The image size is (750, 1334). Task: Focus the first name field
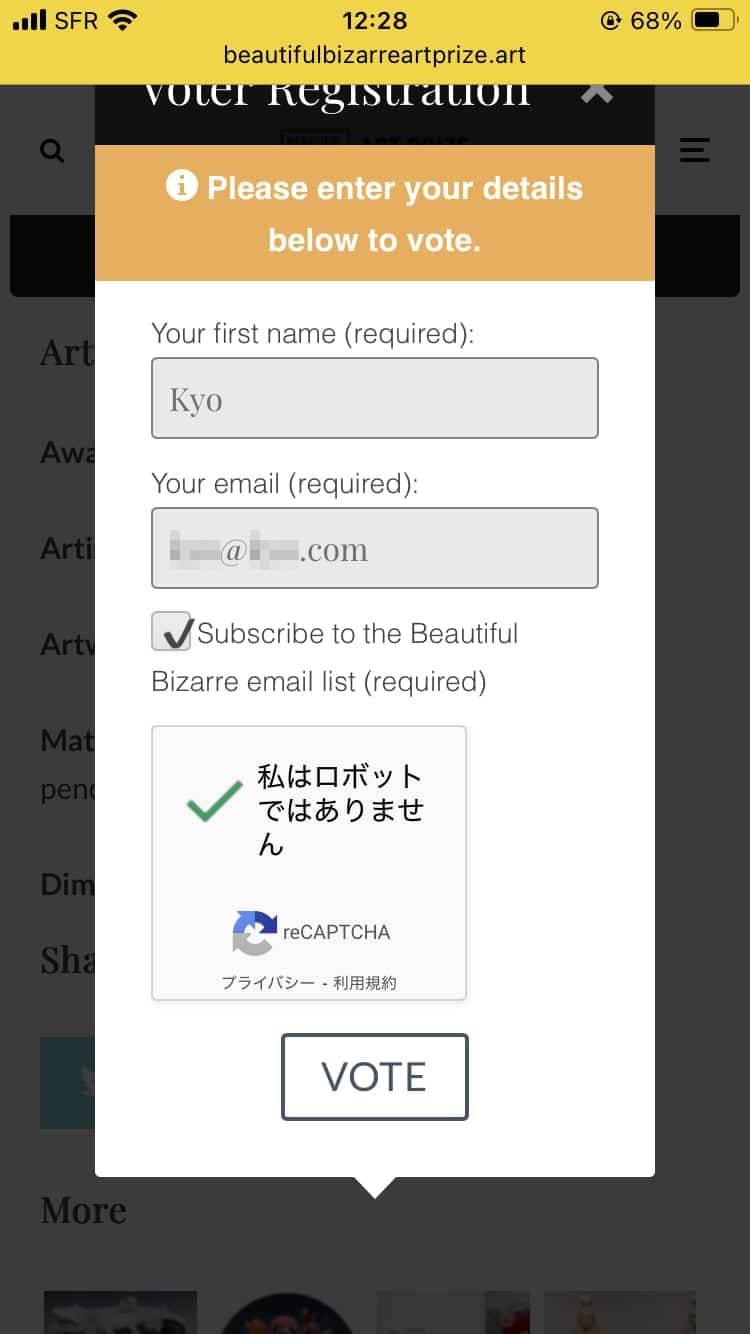[375, 398]
